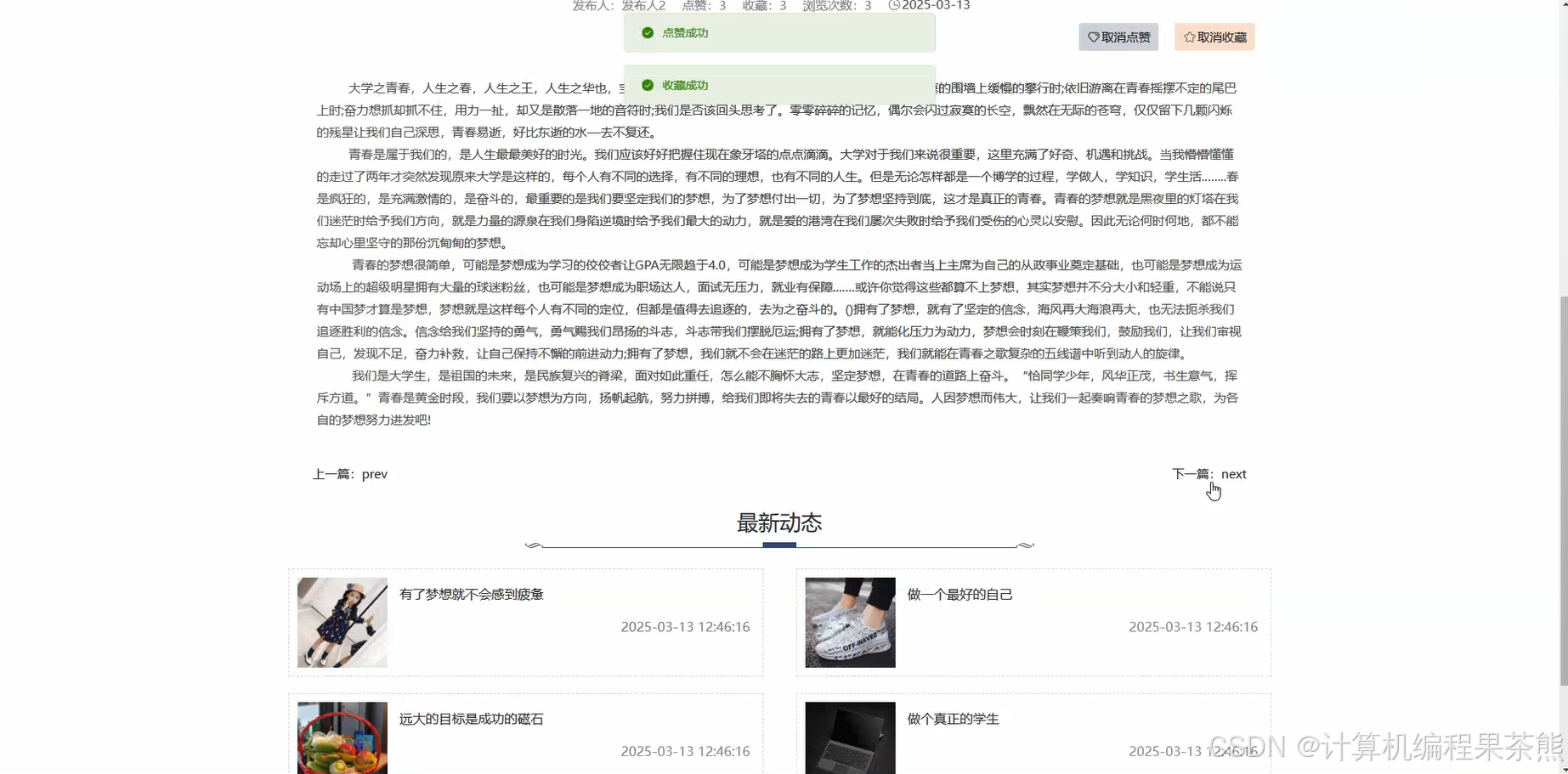Click the 点赞成功 notification text

click(685, 33)
